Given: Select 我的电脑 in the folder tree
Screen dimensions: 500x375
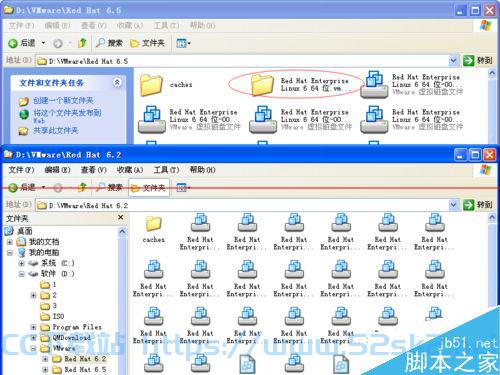Looking at the screenshot, I should click(38, 252).
